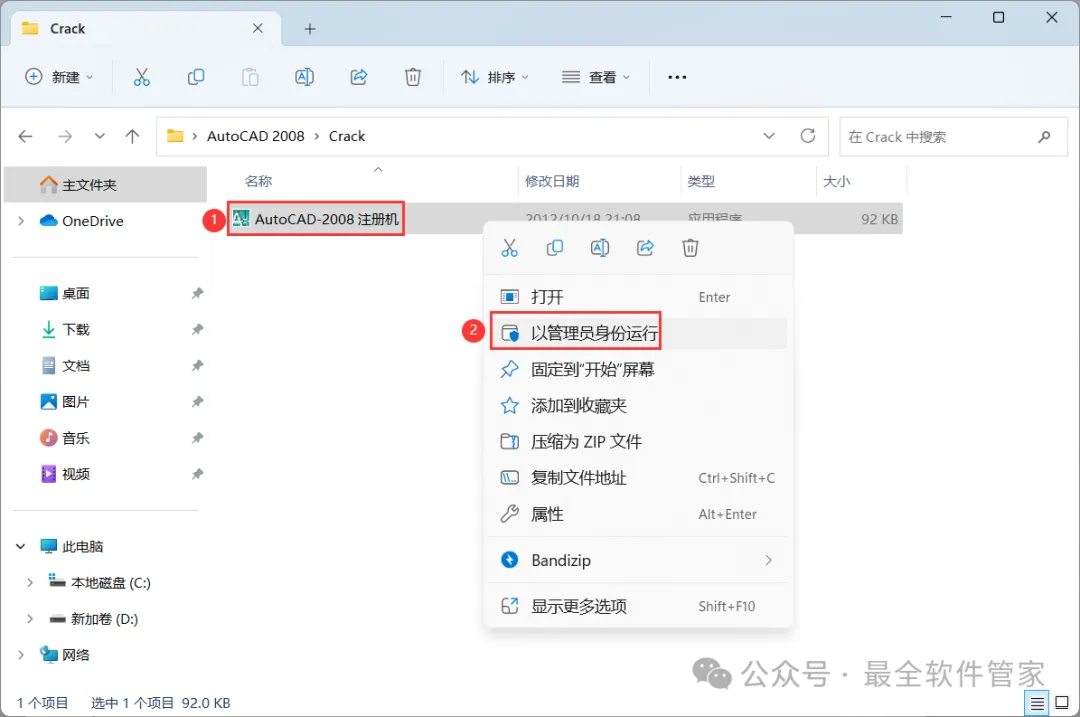Click Delete trash icon in the context menu
This screenshot has height=717, width=1080.
point(690,248)
